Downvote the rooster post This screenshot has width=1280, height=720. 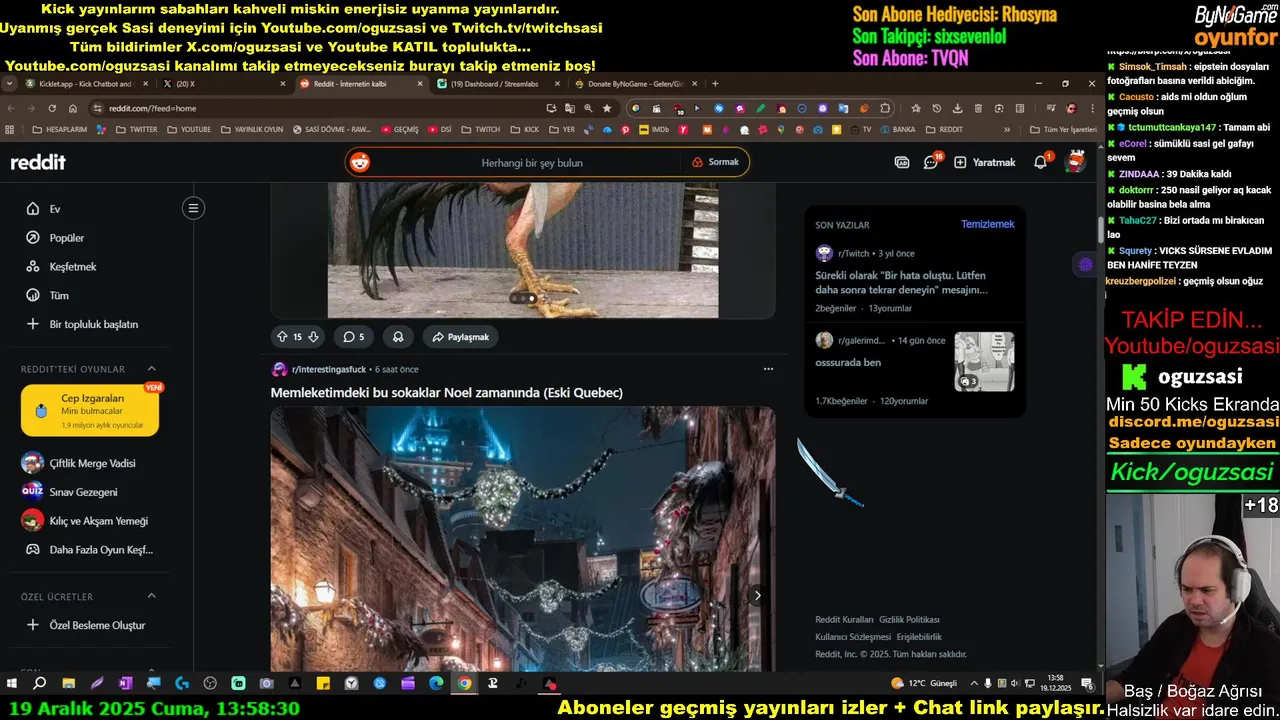(x=313, y=337)
